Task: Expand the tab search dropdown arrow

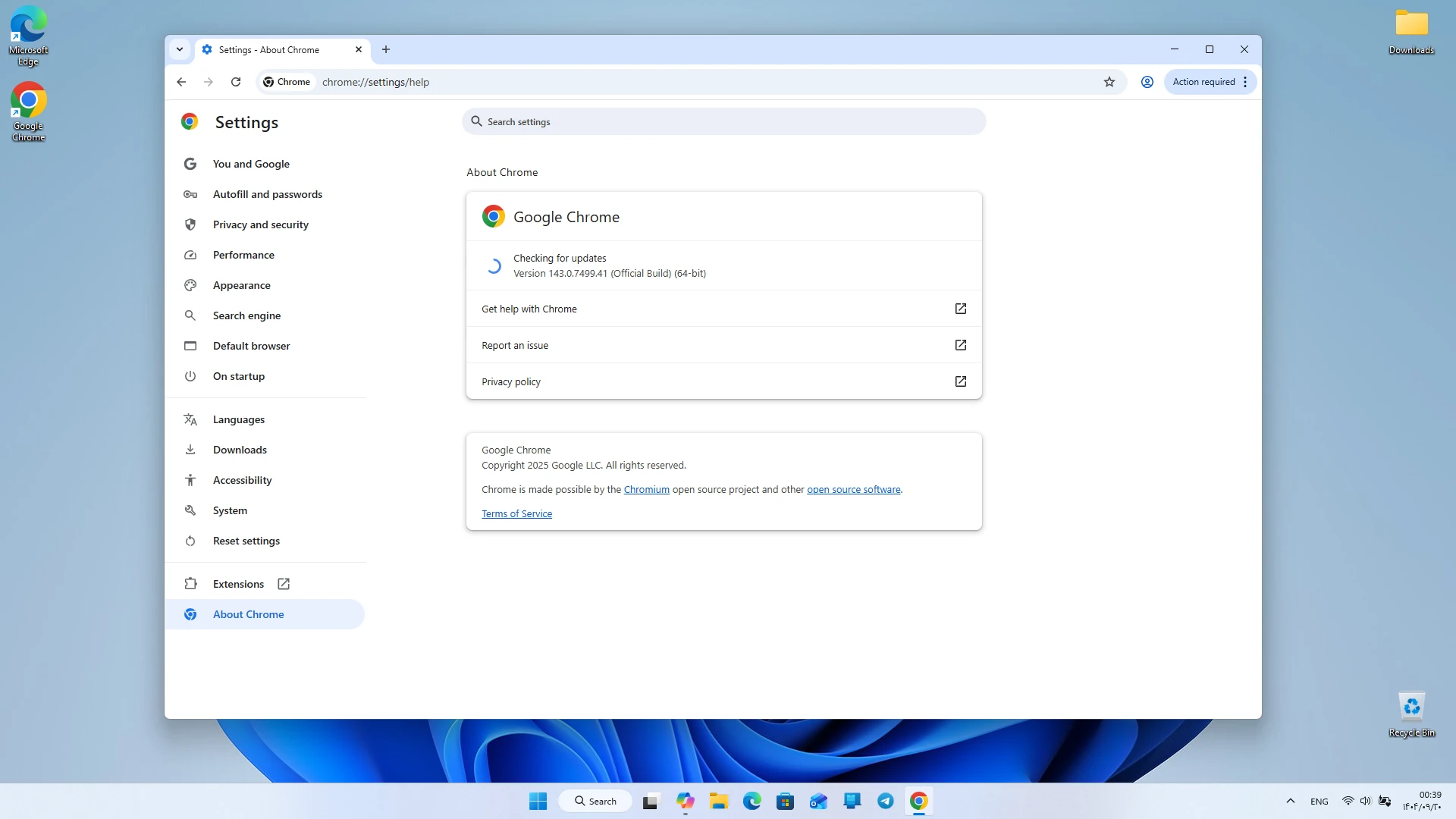Action: pyautogui.click(x=180, y=50)
